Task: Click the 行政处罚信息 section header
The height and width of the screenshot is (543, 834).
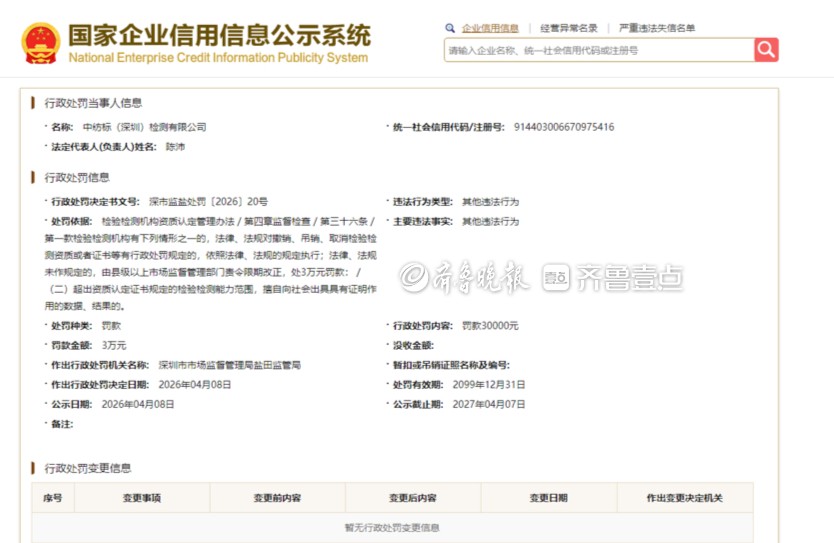Action: tap(77, 178)
